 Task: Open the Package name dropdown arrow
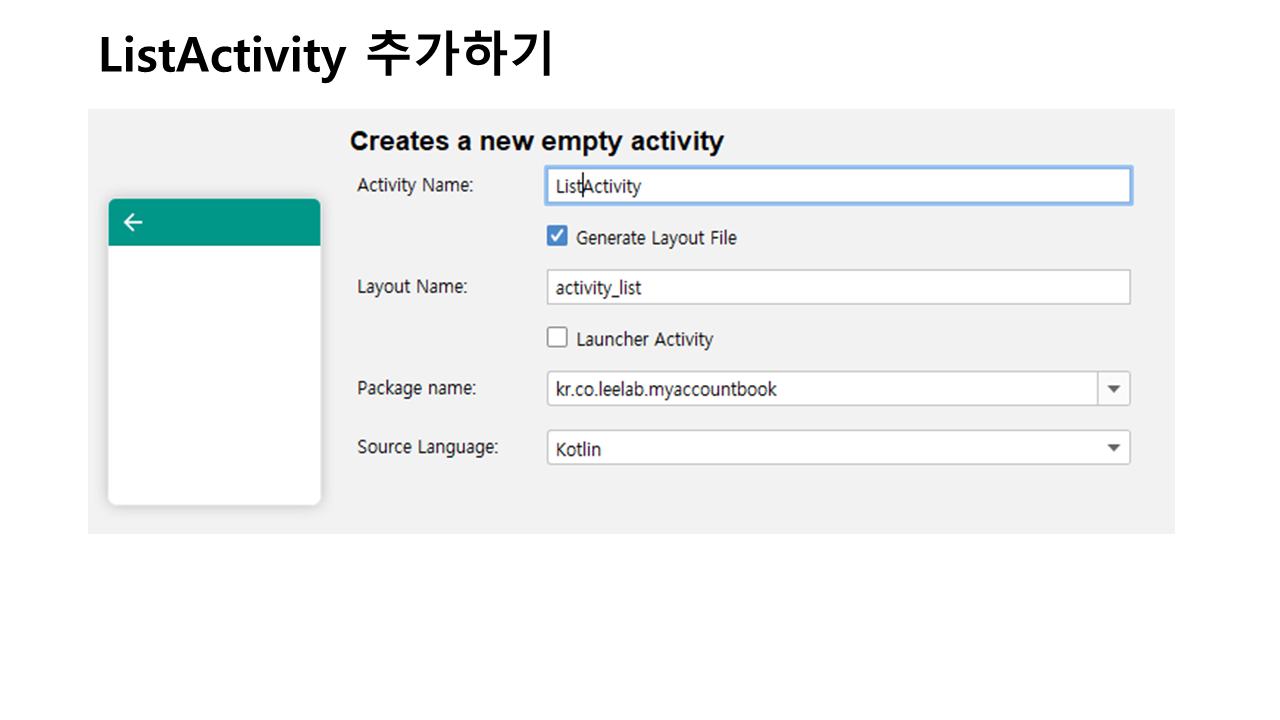click(1114, 389)
